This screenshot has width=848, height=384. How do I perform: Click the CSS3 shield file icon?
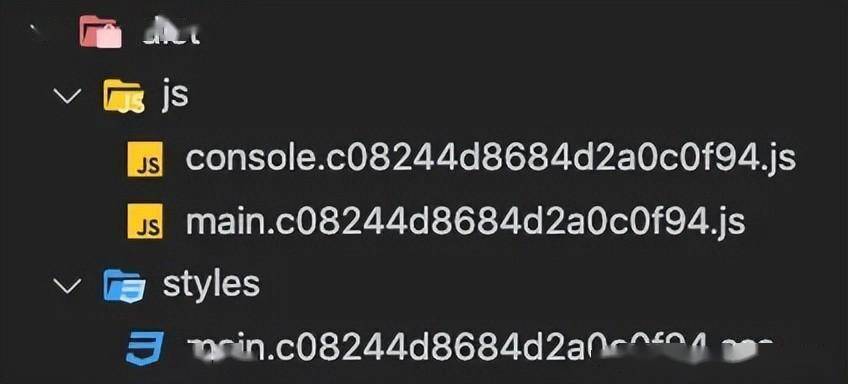coord(144,348)
